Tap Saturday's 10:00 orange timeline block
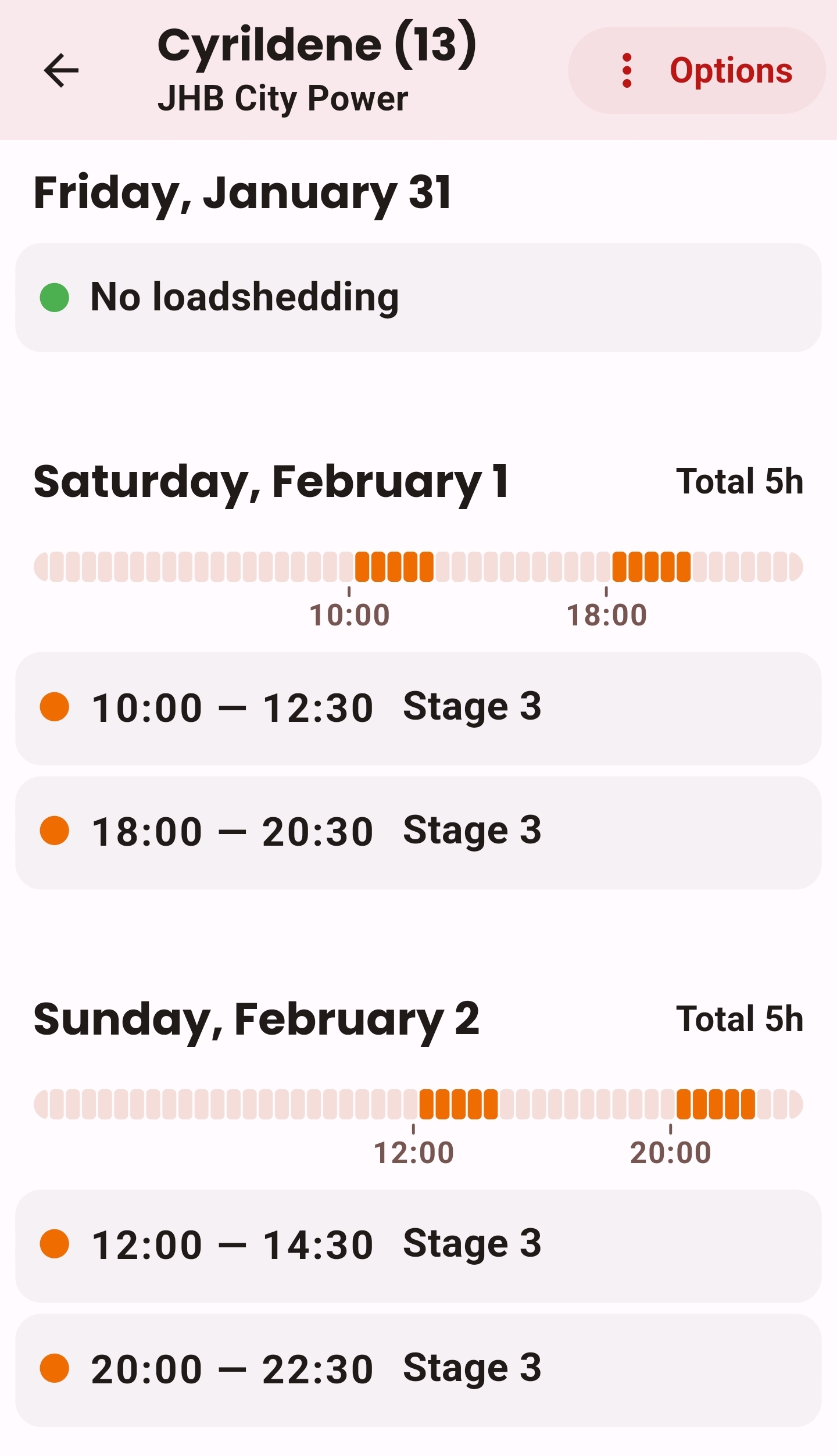Viewport: 837px width, 1456px height. click(394, 567)
